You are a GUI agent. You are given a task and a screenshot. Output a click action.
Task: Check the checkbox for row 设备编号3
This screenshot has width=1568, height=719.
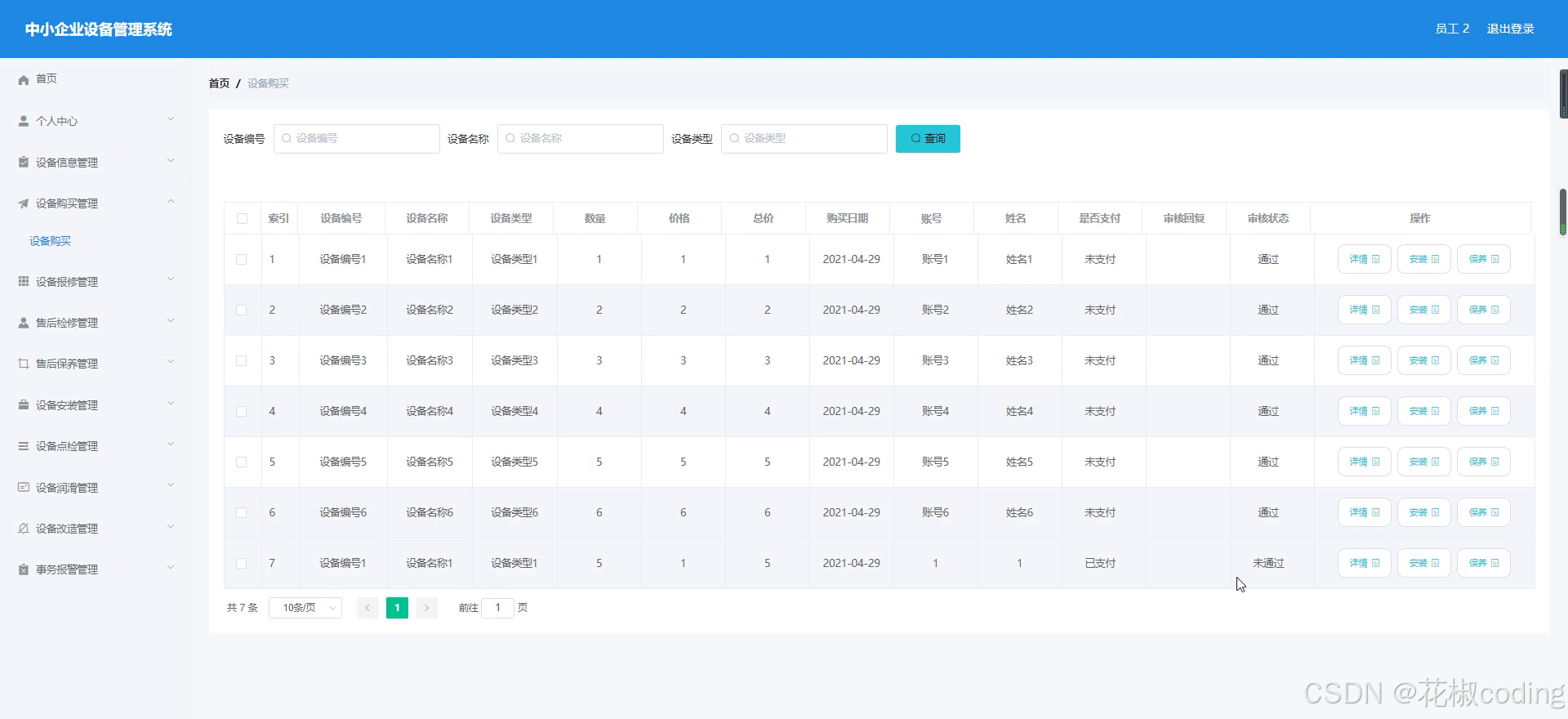pos(242,360)
